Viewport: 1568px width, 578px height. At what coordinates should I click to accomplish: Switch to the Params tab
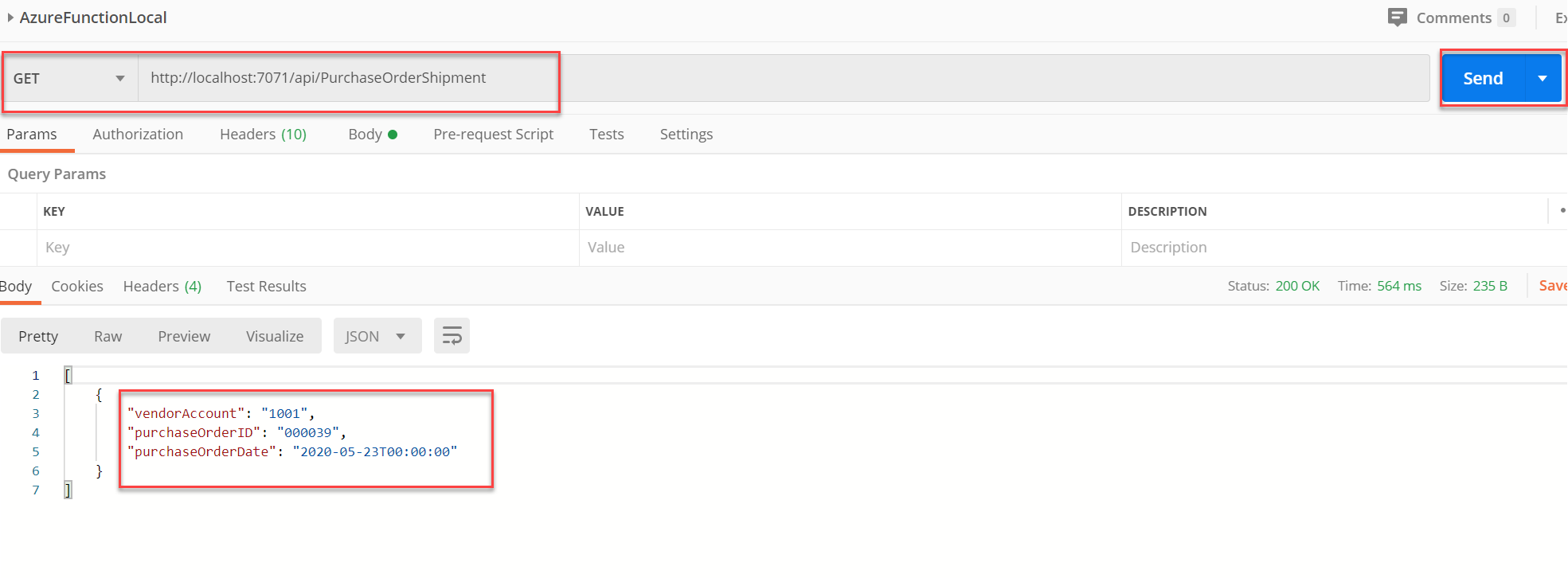coord(32,134)
